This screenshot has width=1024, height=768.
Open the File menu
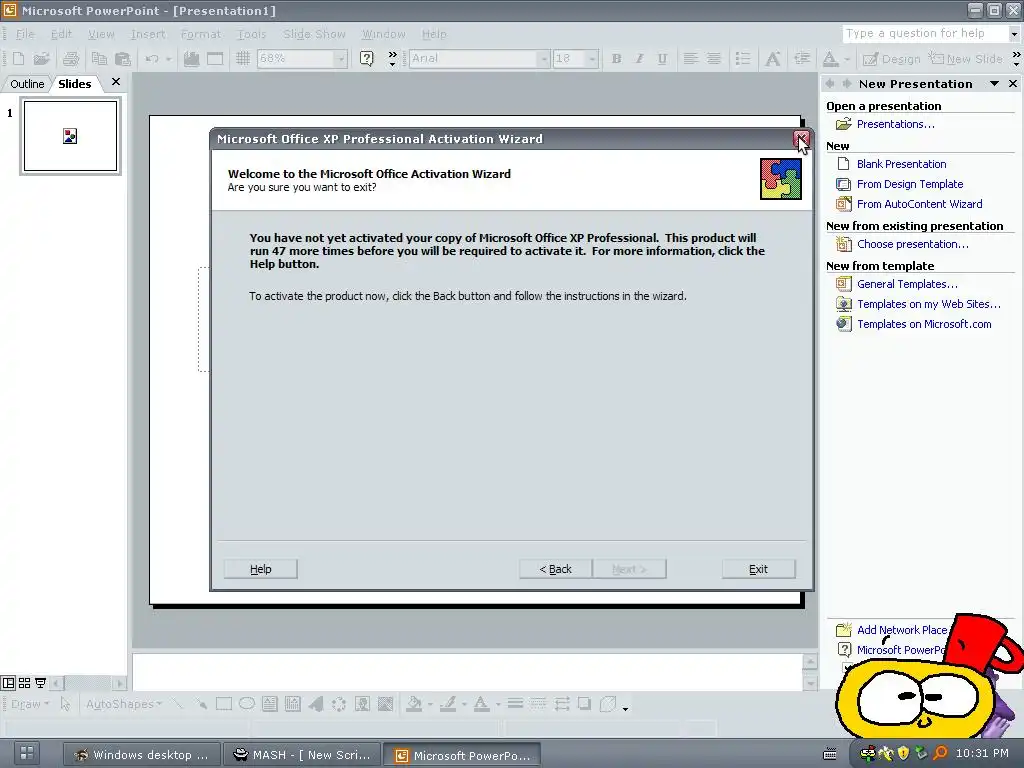point(25,34)
